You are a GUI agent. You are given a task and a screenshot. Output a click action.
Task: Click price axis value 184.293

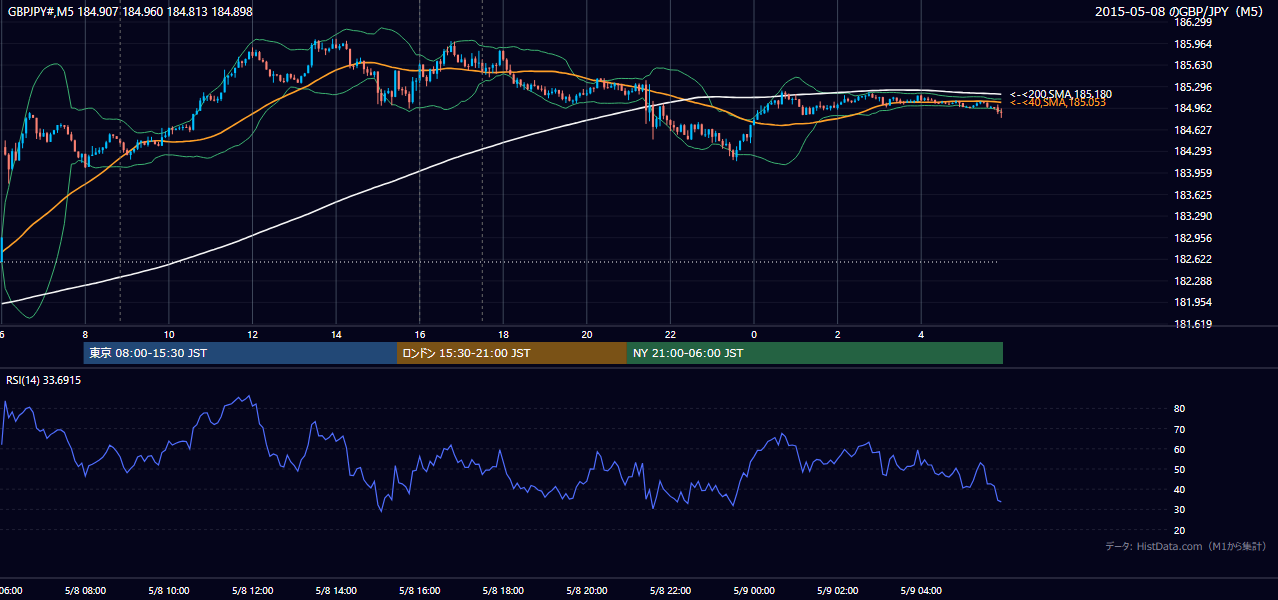pos(1194,152)
